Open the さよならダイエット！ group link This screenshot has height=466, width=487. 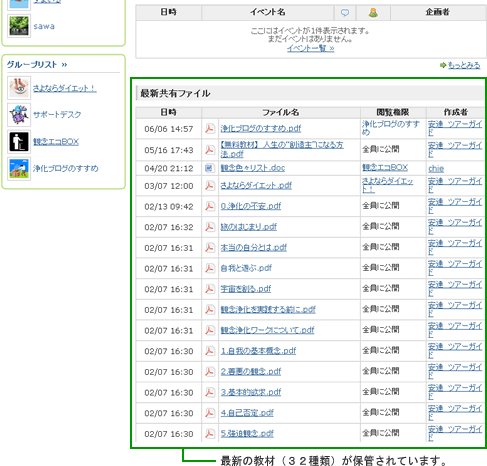click(65, 88)
